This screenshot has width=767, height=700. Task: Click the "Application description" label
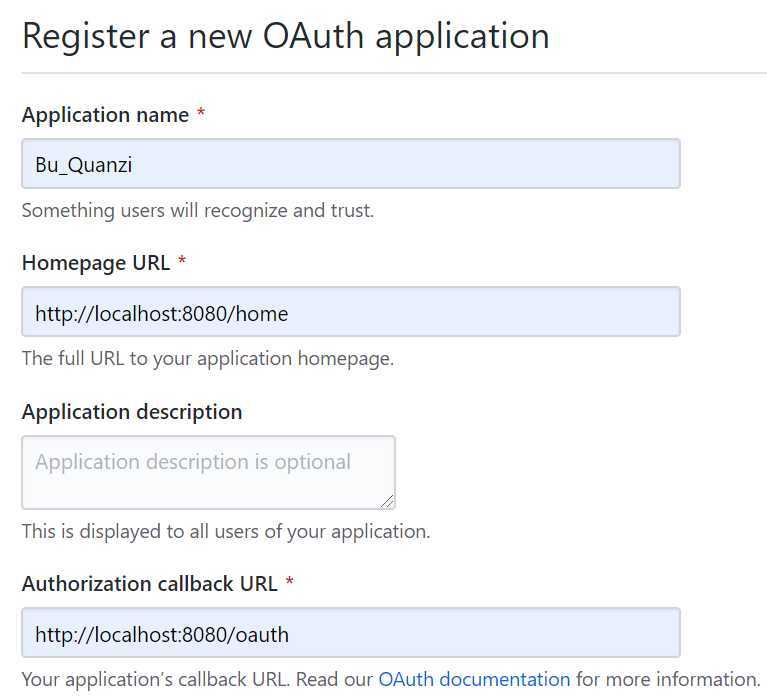(x=132, y=412)
